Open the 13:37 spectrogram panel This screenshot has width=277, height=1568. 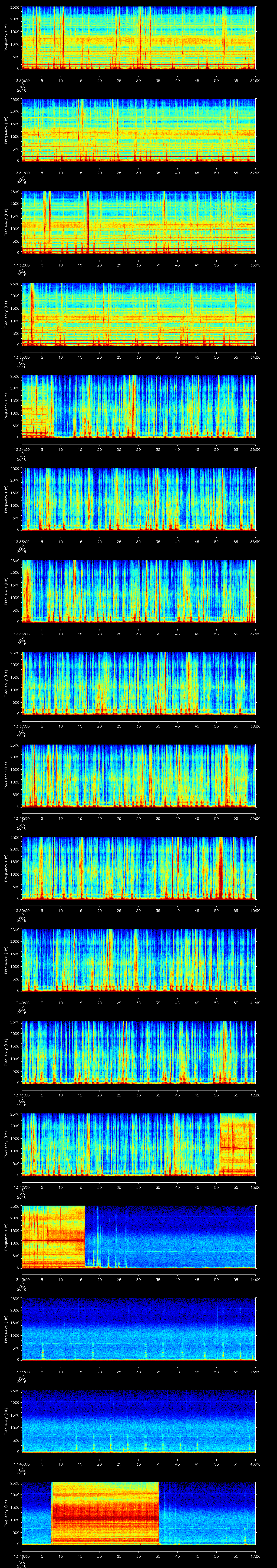139,682
